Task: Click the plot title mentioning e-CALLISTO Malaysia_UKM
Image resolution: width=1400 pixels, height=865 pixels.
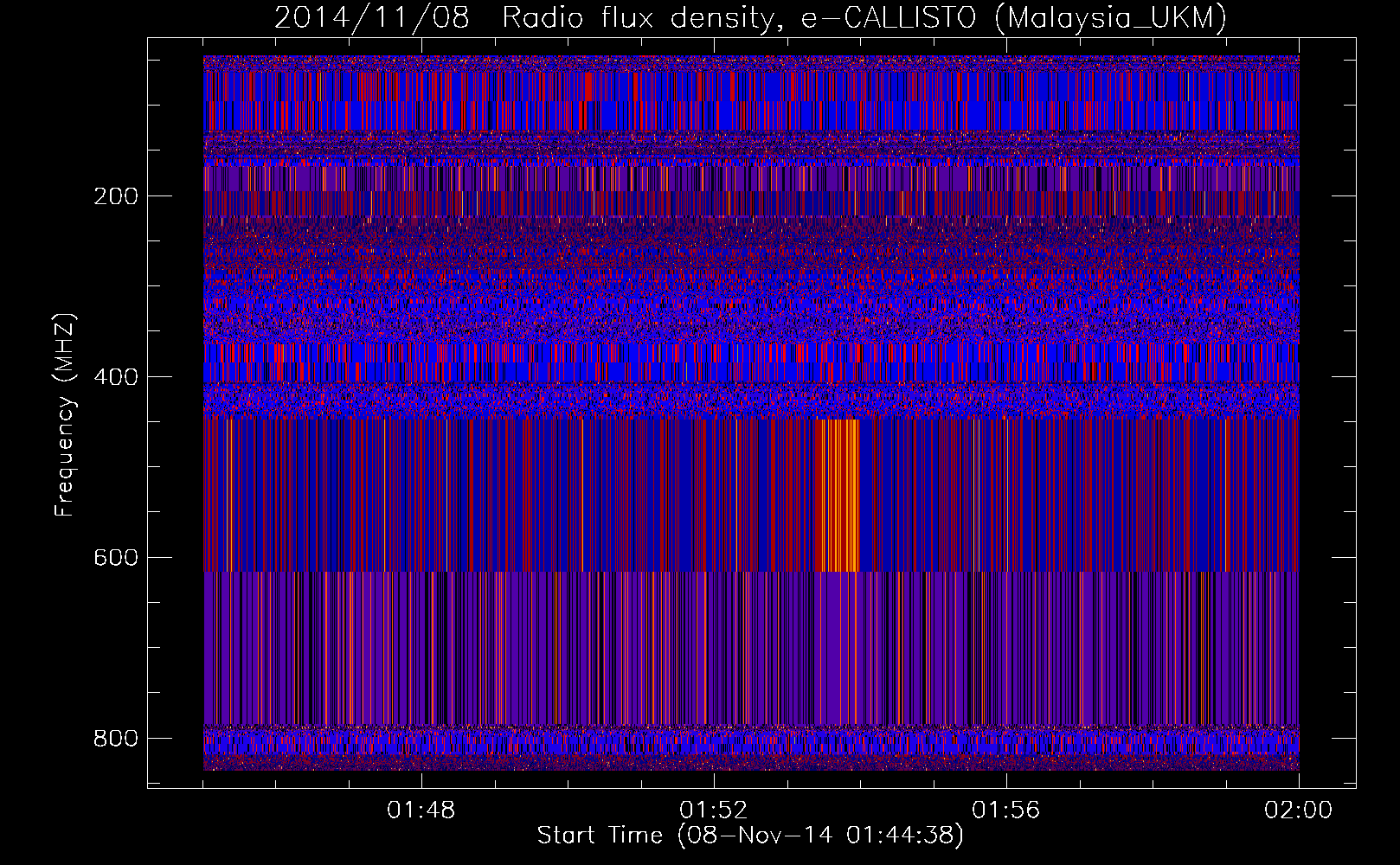Action: [x=750, y=17]
